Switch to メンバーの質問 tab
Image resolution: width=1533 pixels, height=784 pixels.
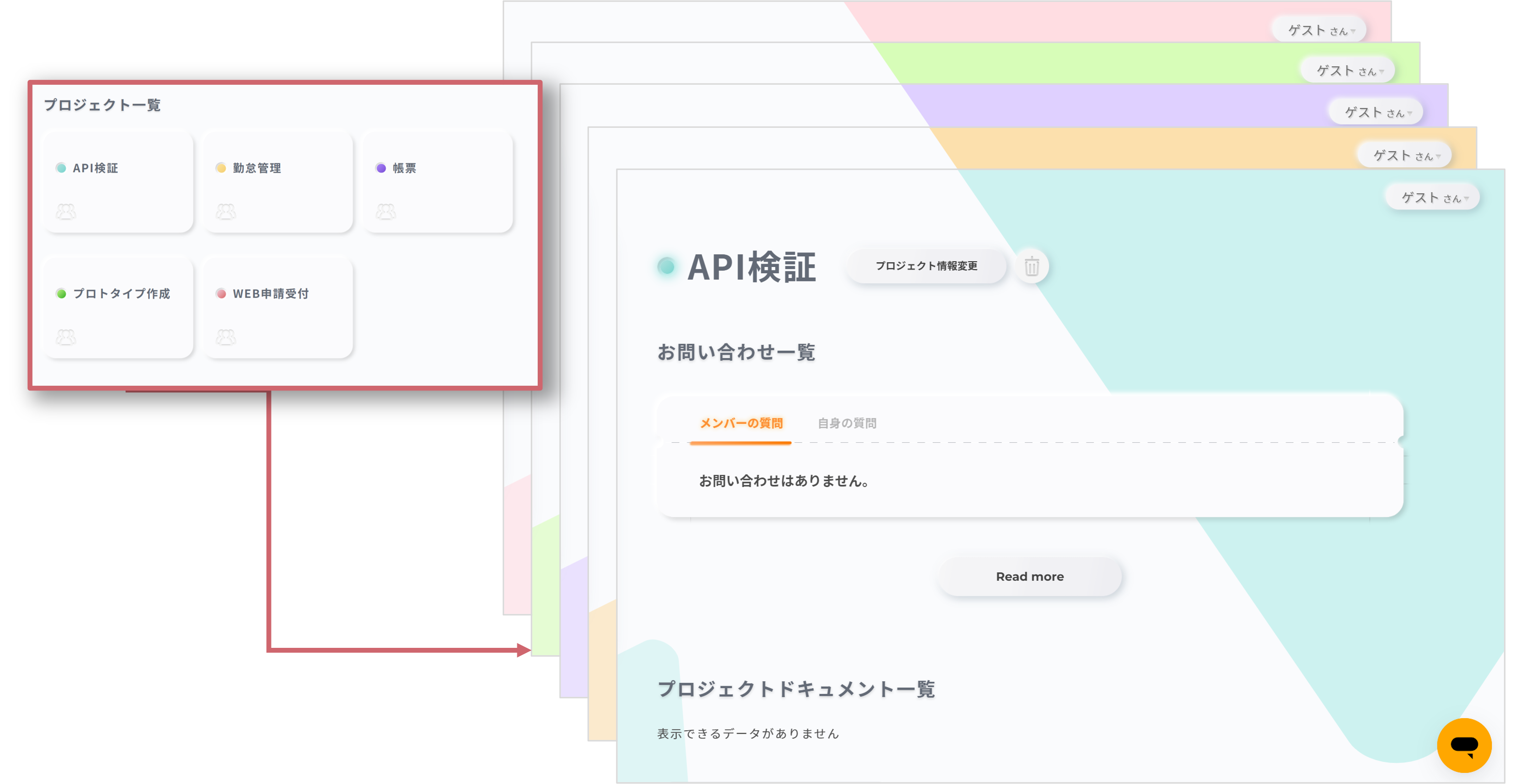[x=741, y=423]
